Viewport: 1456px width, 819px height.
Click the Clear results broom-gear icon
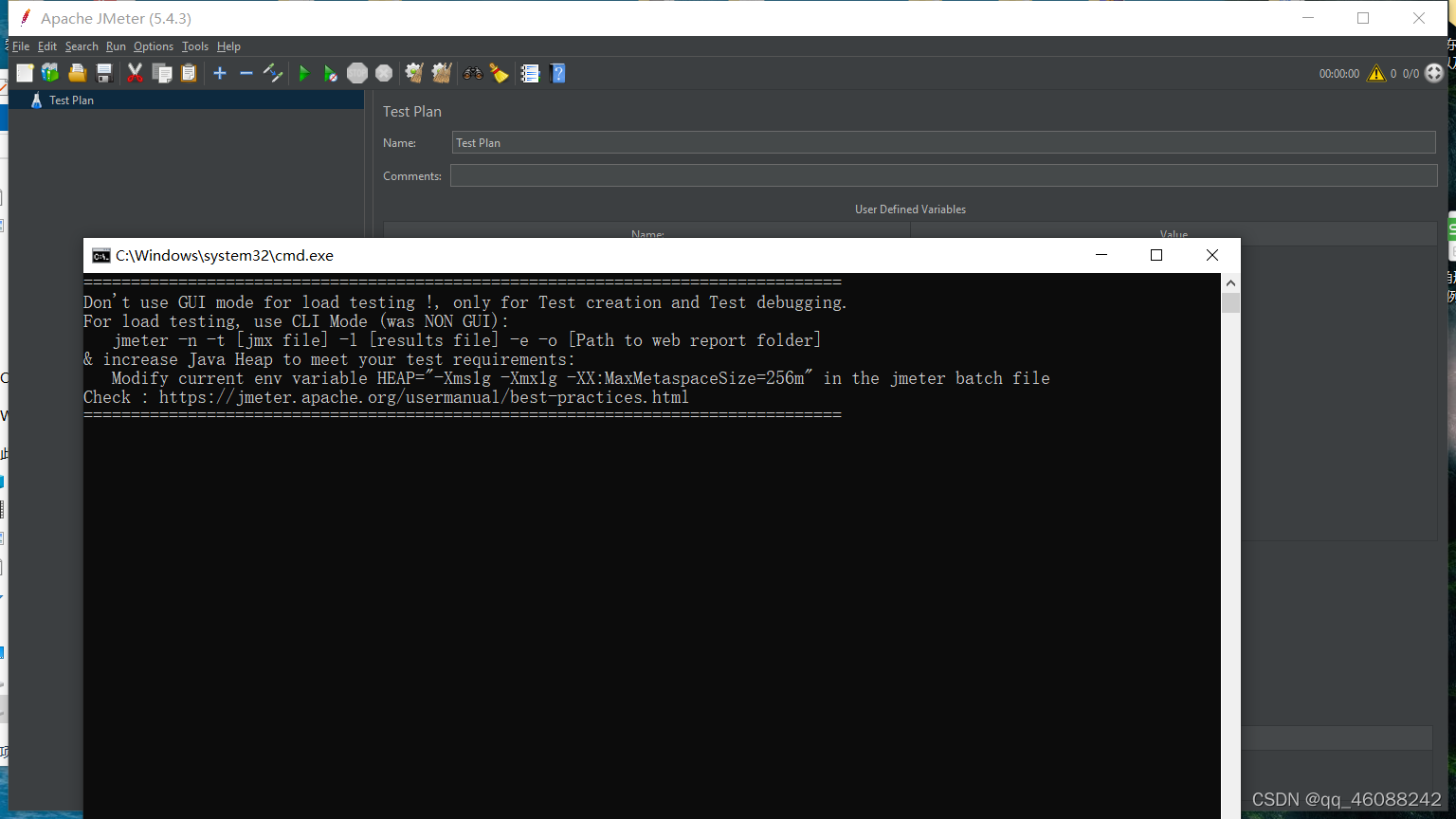(414, 73)
